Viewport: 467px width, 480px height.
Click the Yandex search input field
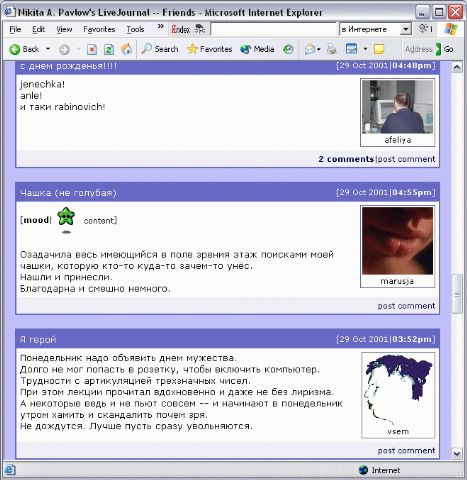(274, 29)
